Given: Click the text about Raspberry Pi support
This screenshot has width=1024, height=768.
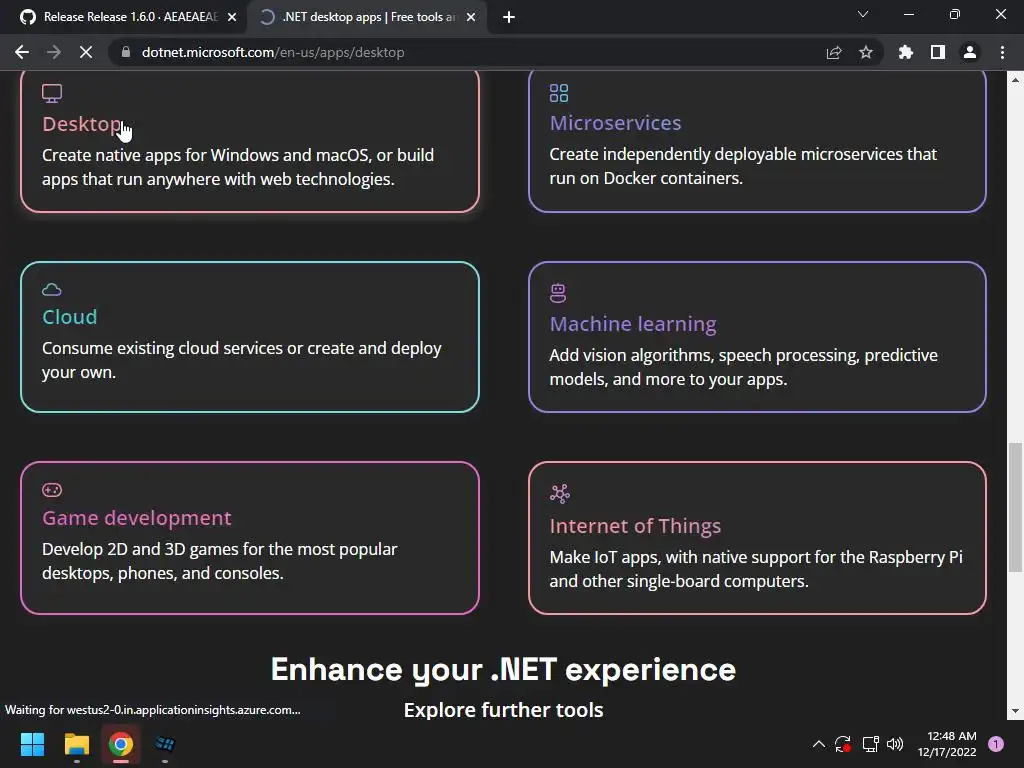Looking at the screenshot, I should coord(756,569).
